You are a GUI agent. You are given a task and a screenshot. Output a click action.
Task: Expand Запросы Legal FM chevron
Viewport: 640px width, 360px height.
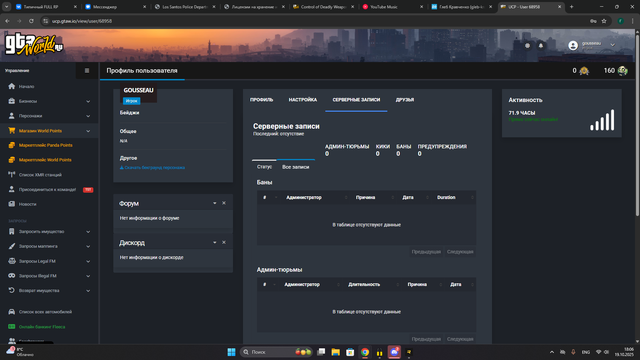(x=88, y=261)
